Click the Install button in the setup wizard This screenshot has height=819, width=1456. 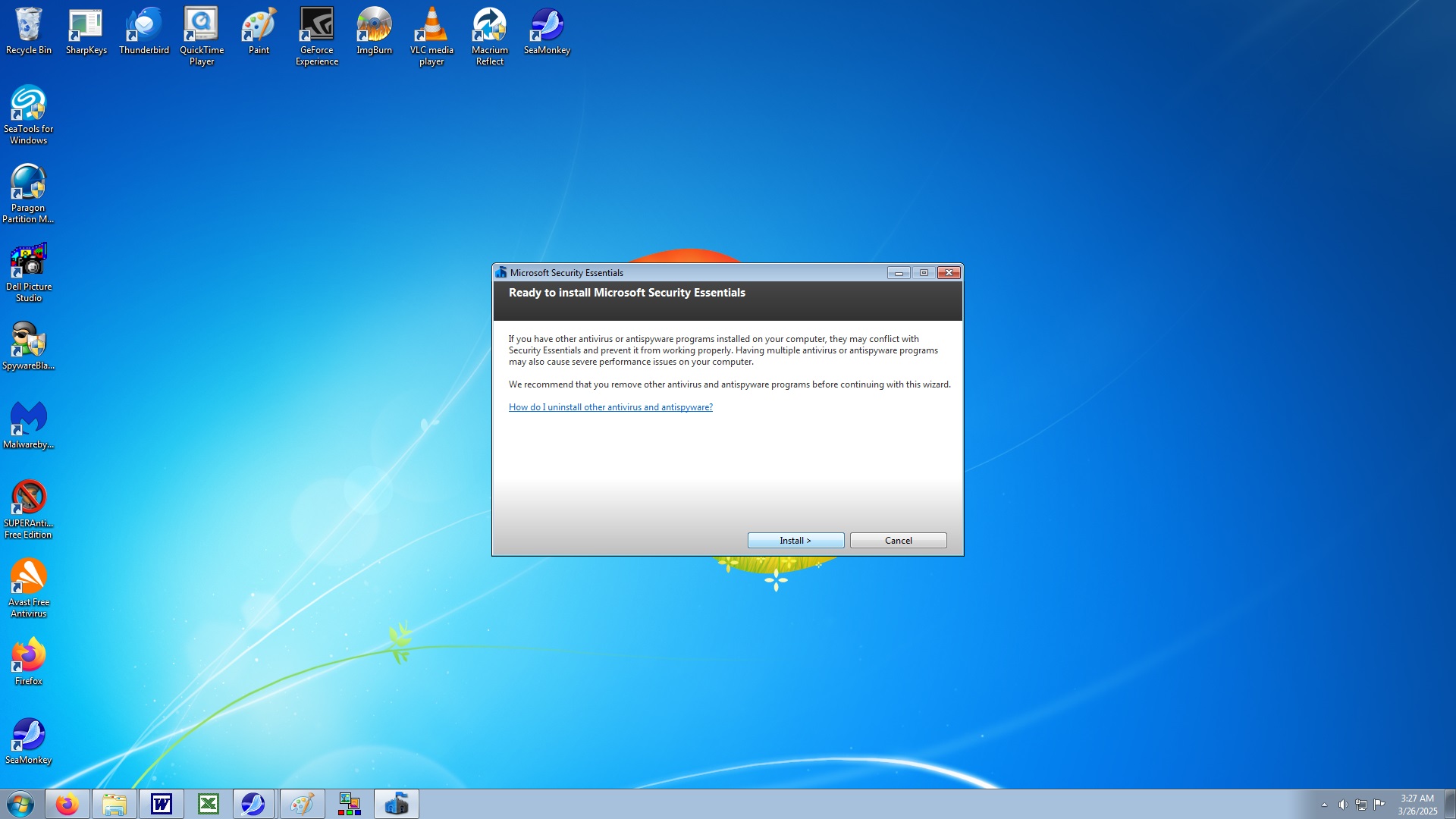click(x=795, y=540)
